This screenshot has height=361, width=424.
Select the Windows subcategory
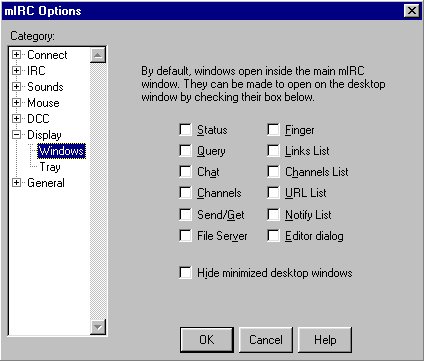coord(61,151)
